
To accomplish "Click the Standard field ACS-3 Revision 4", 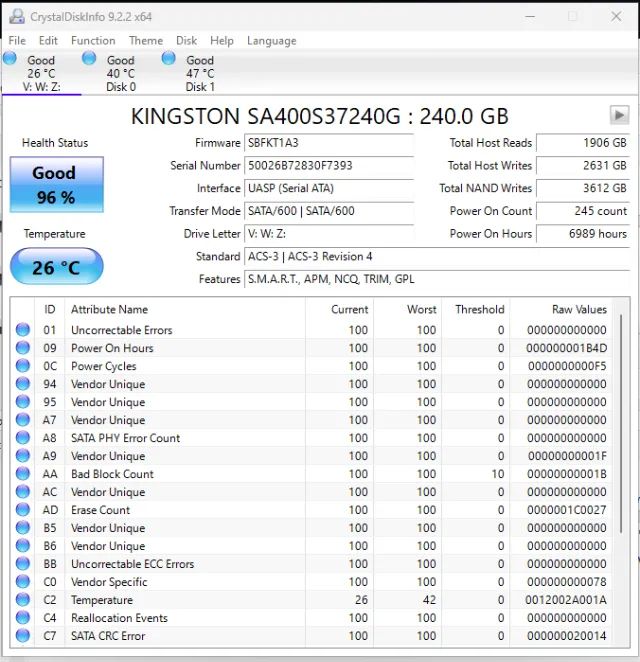I will click(x=437, y=257).
